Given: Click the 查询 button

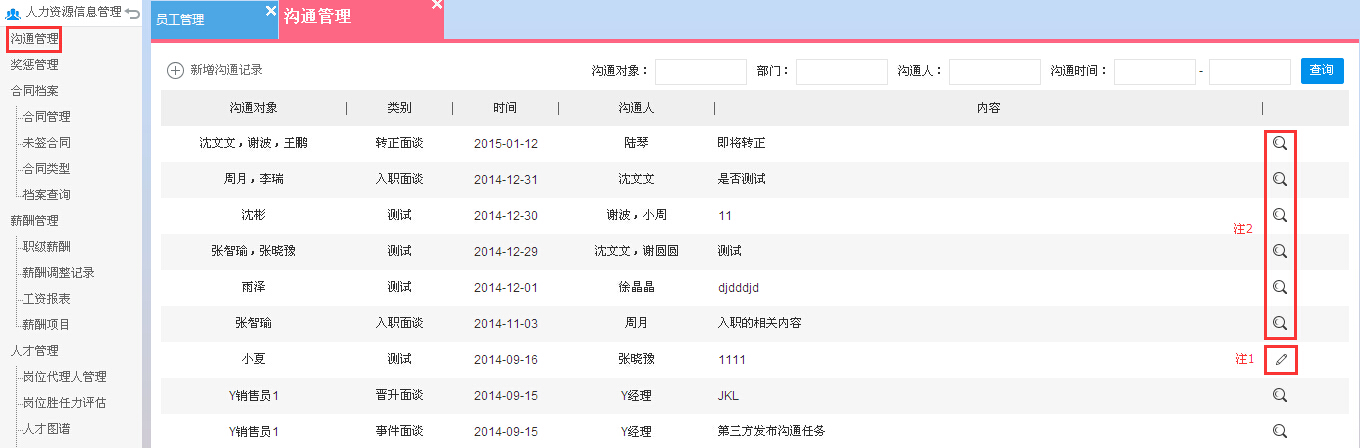Looking at the screenshot, I should (1322, 71).
